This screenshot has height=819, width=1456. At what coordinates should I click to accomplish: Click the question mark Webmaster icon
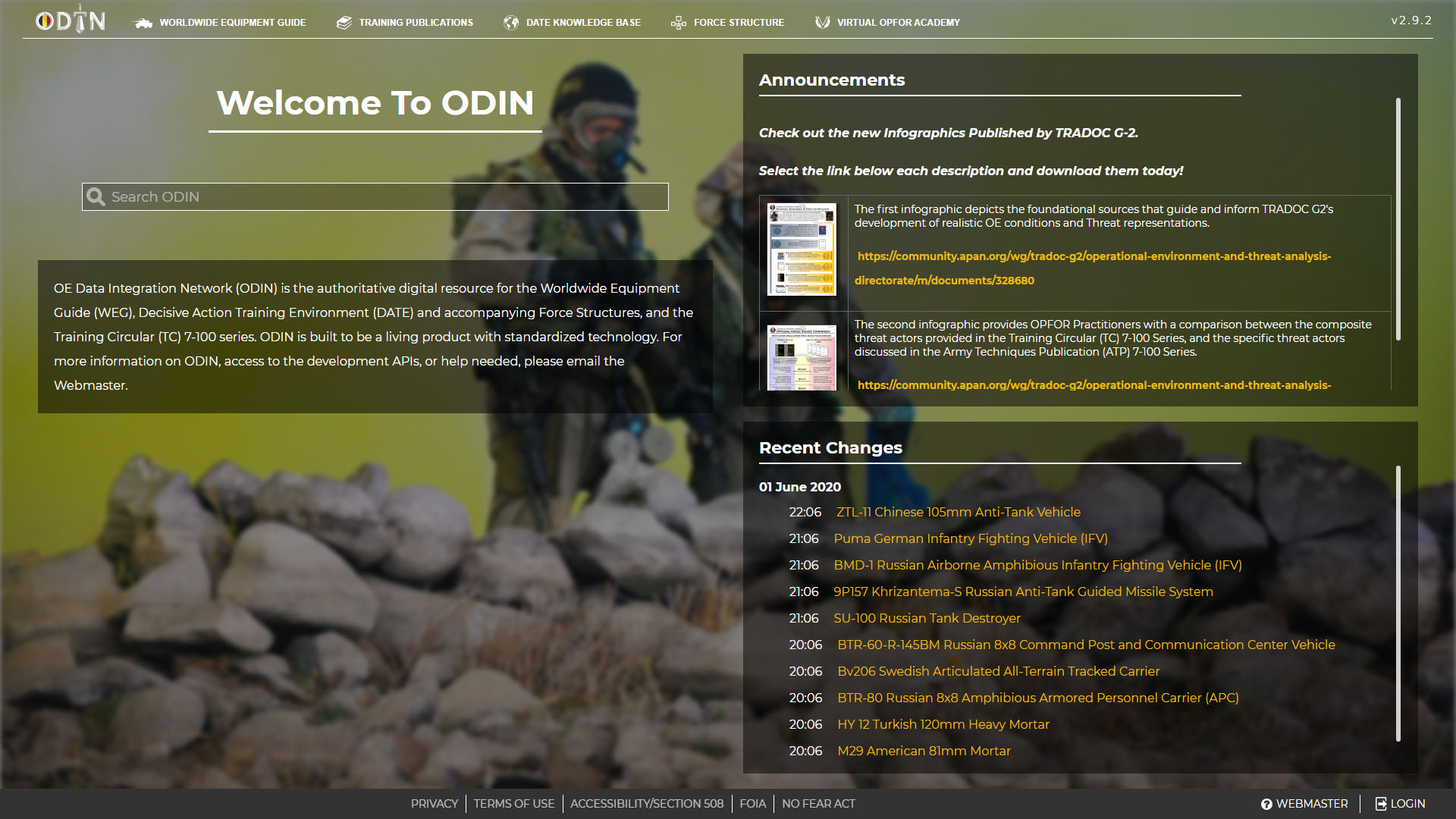coord(1266,804)
